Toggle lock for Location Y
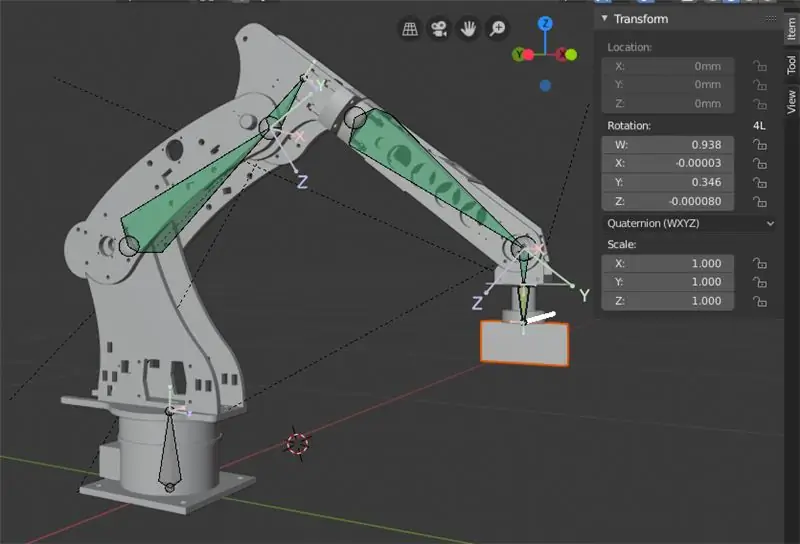Viewport: 800px width, 544px height. pyautogui.click(x=760, y=85)
